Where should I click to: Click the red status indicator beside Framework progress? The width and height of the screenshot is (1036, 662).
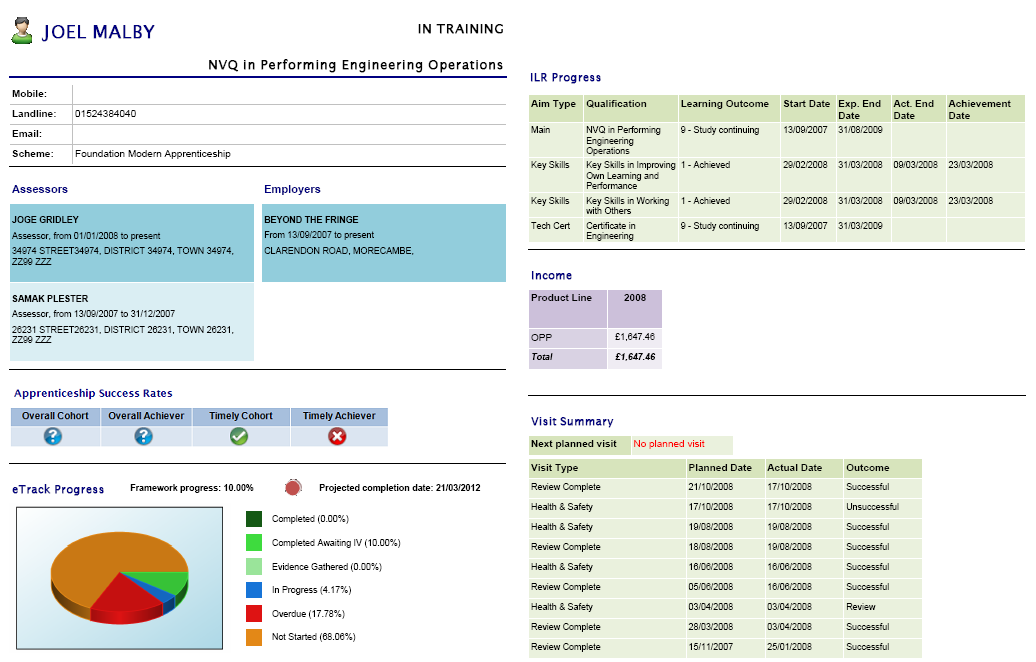coord(293,488)
